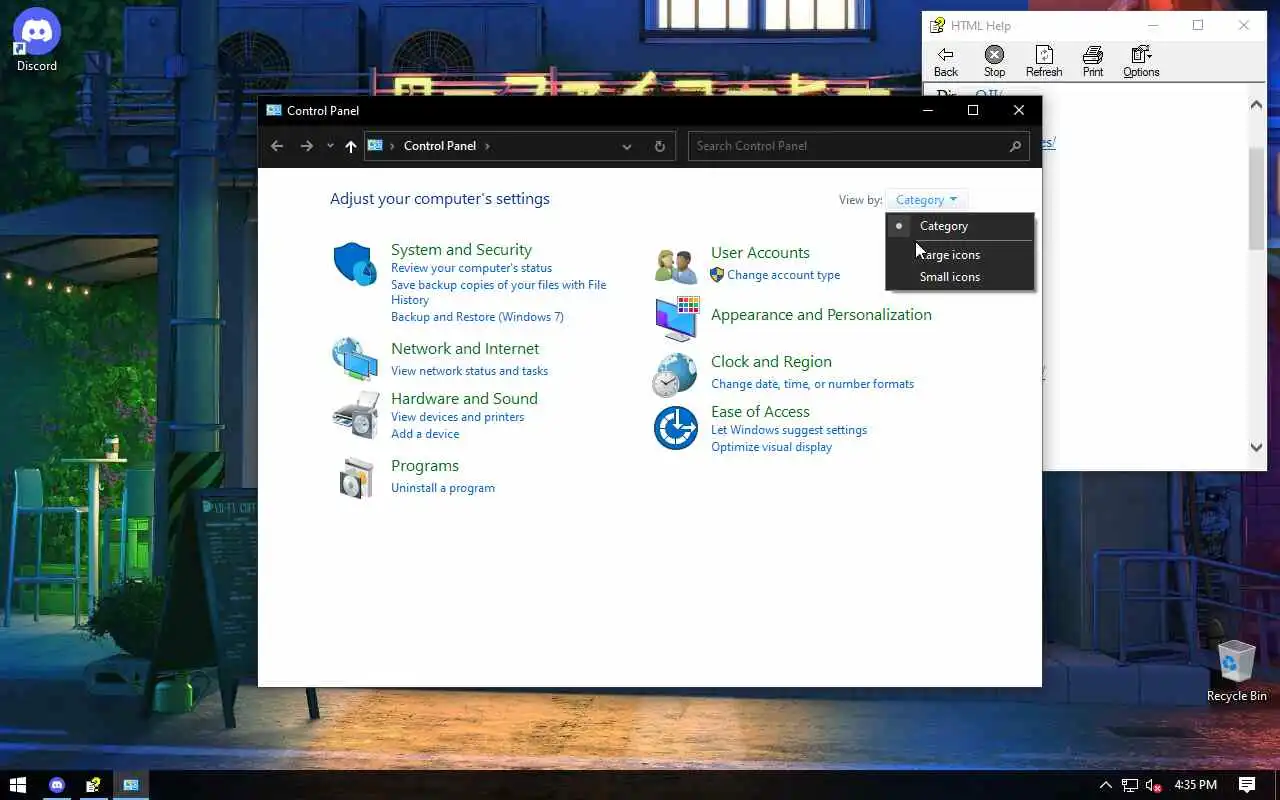Click Stop icon in HTML Help toolbar

pyautogui.click(x=994, y=61)
